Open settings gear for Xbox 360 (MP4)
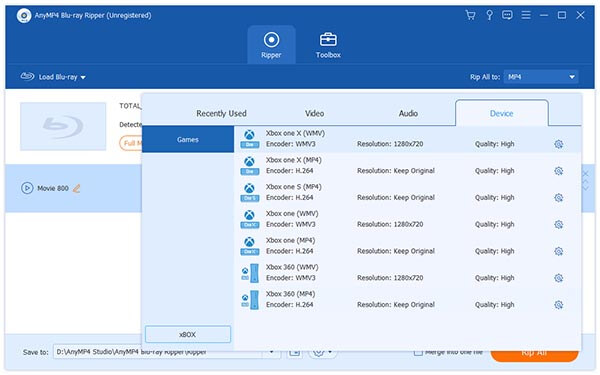Viewport: 600px width, 375px height. click(558, 305)
